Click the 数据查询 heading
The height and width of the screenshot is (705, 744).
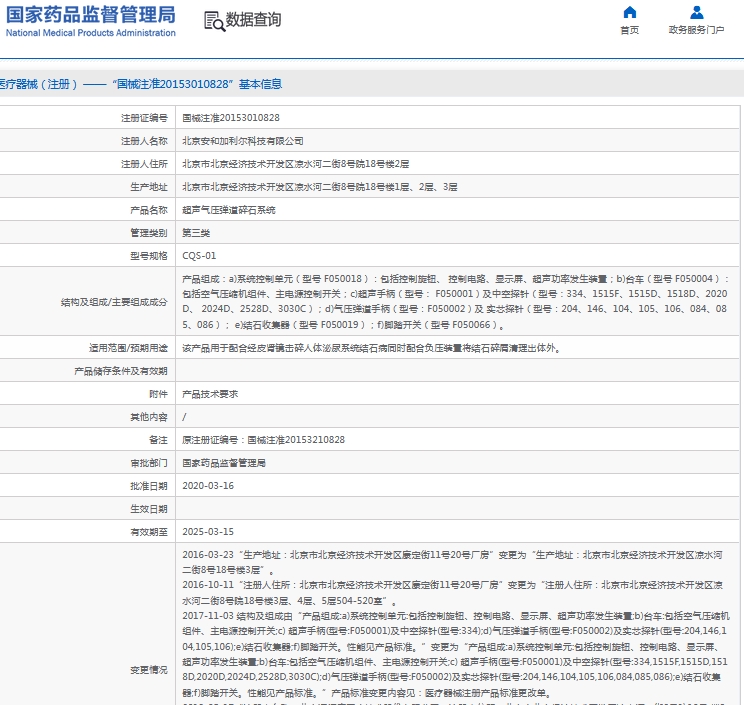253,20
